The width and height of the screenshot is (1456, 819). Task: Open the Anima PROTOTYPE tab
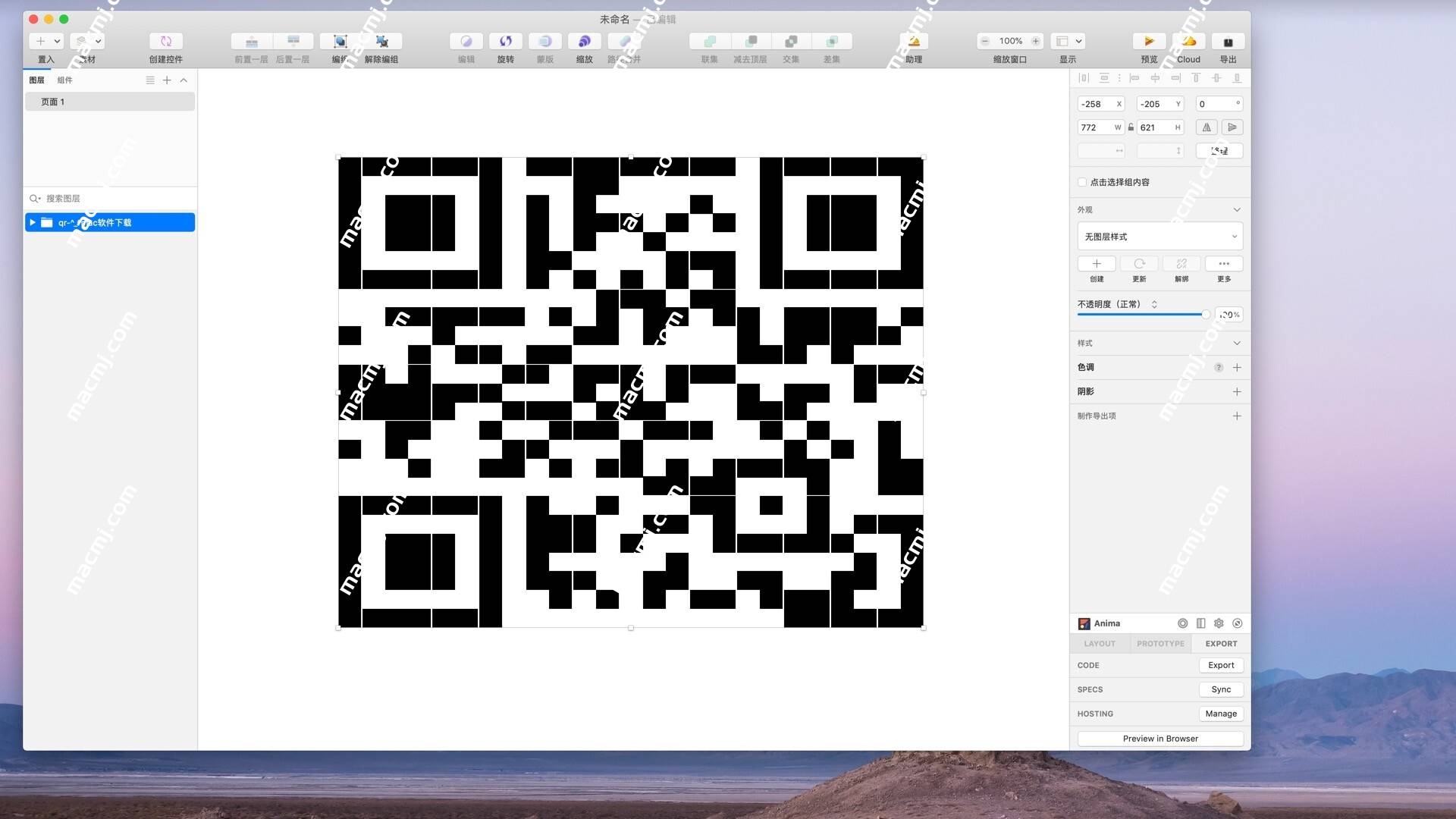tap(1160, 644)
